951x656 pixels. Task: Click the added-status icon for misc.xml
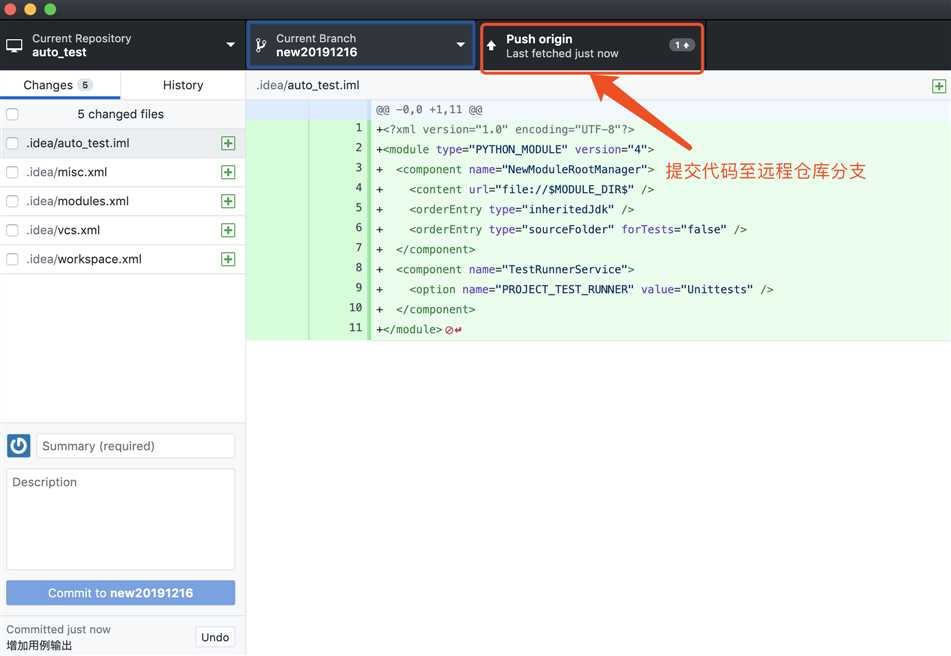tap(228, 172)
